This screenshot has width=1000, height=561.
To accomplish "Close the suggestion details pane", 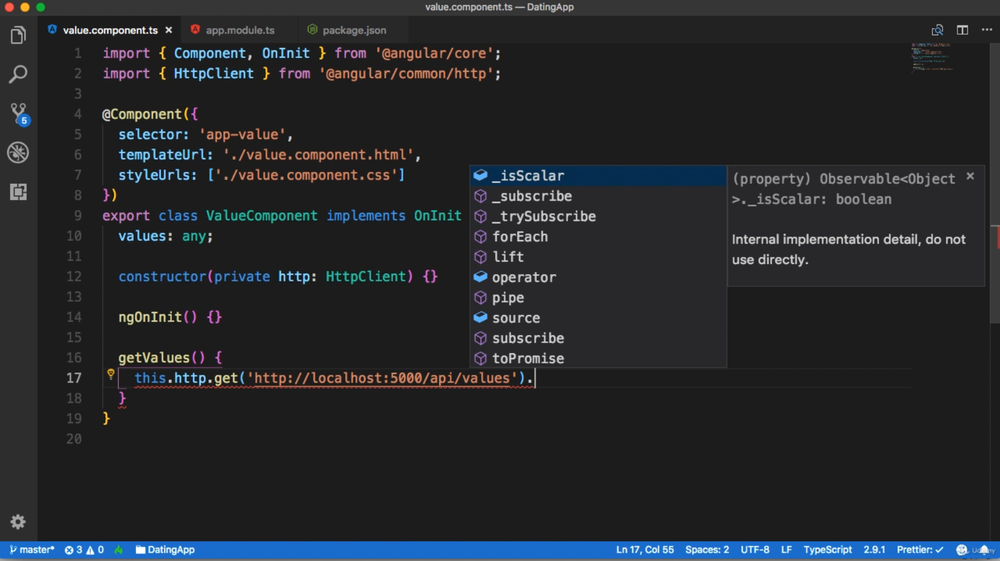I will (970, 177).
